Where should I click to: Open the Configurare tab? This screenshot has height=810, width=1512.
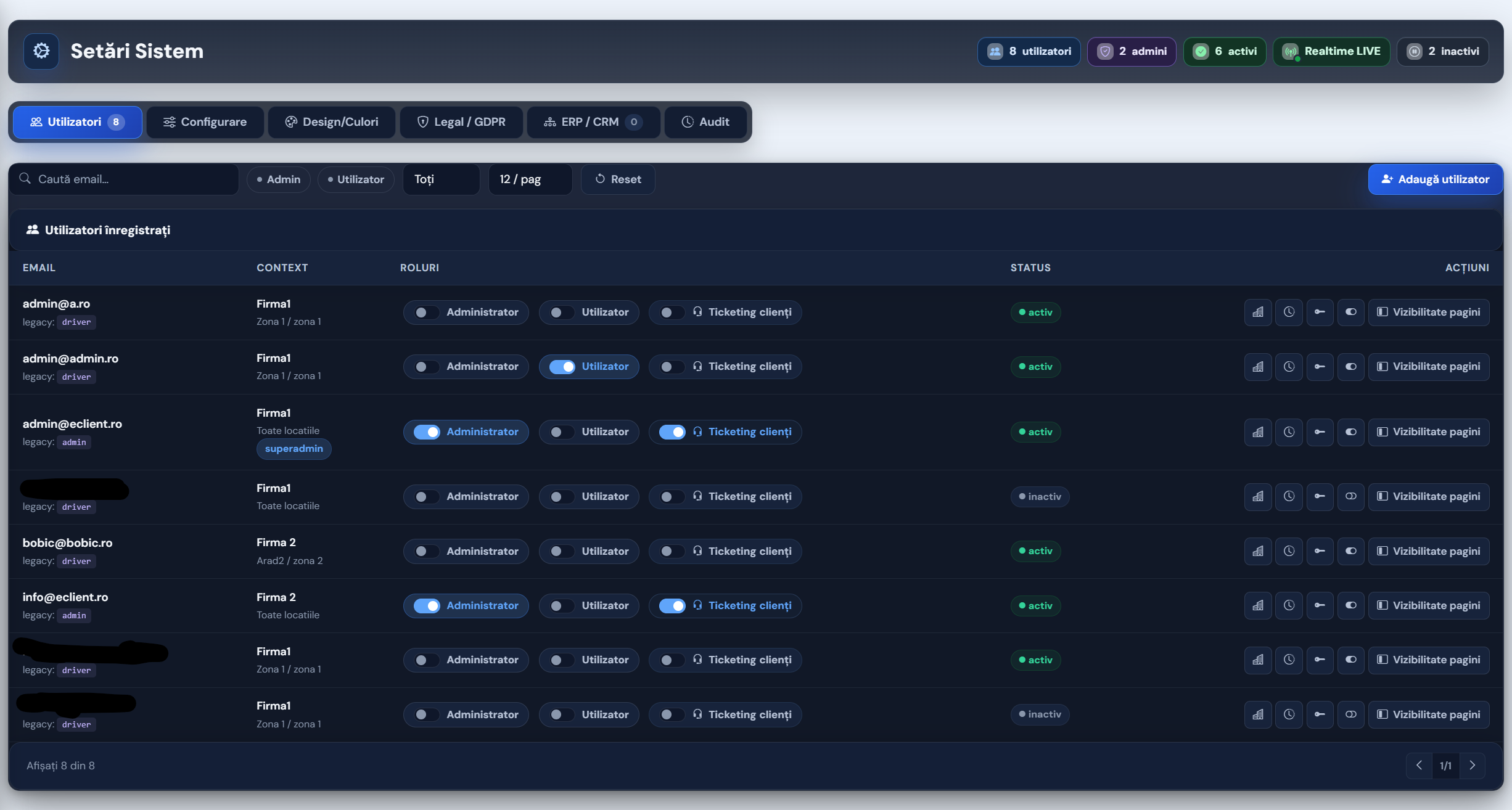pos(205,122)
